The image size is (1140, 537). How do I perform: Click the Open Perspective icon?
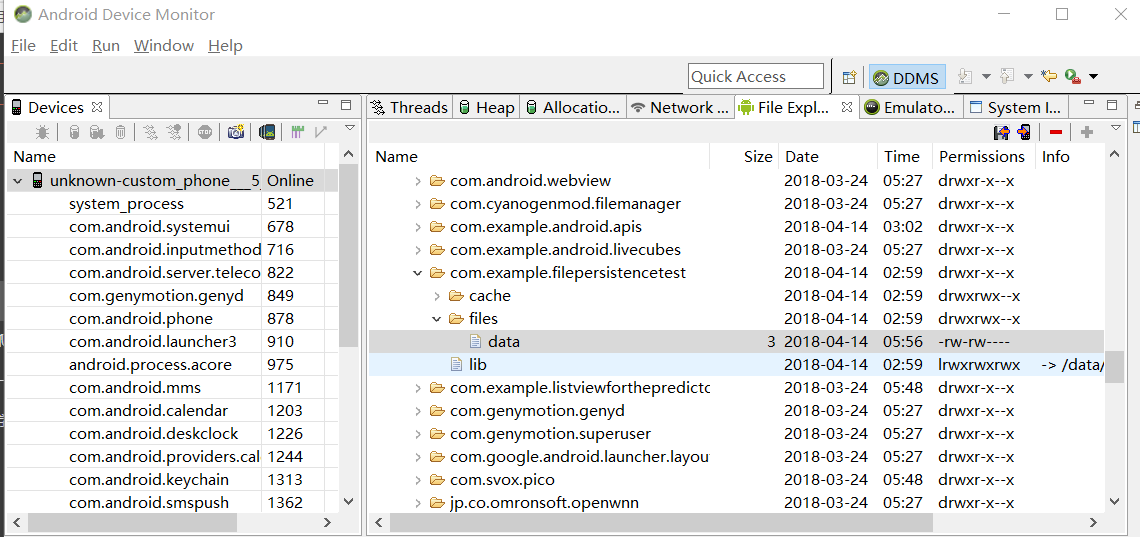point(849,77)
